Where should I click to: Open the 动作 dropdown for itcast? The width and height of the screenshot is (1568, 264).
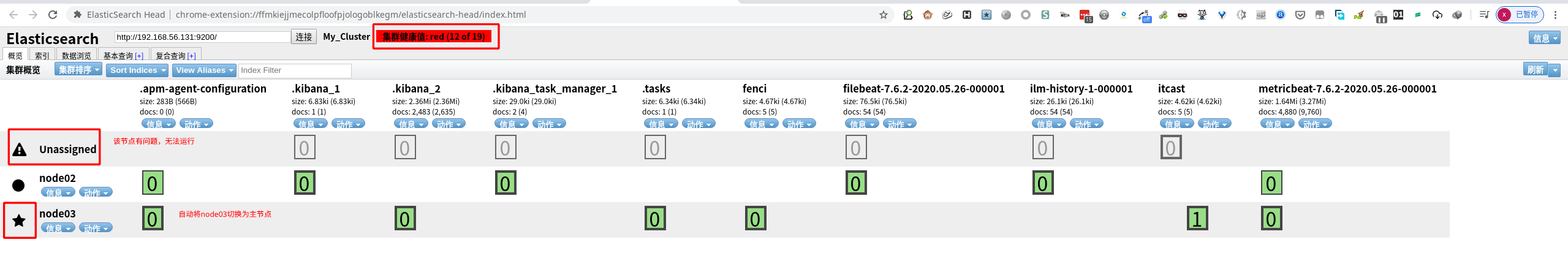(1214, 124)
